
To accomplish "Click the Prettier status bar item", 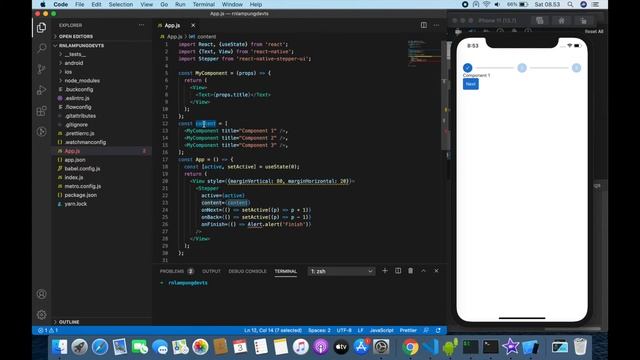I will [408, 330].
